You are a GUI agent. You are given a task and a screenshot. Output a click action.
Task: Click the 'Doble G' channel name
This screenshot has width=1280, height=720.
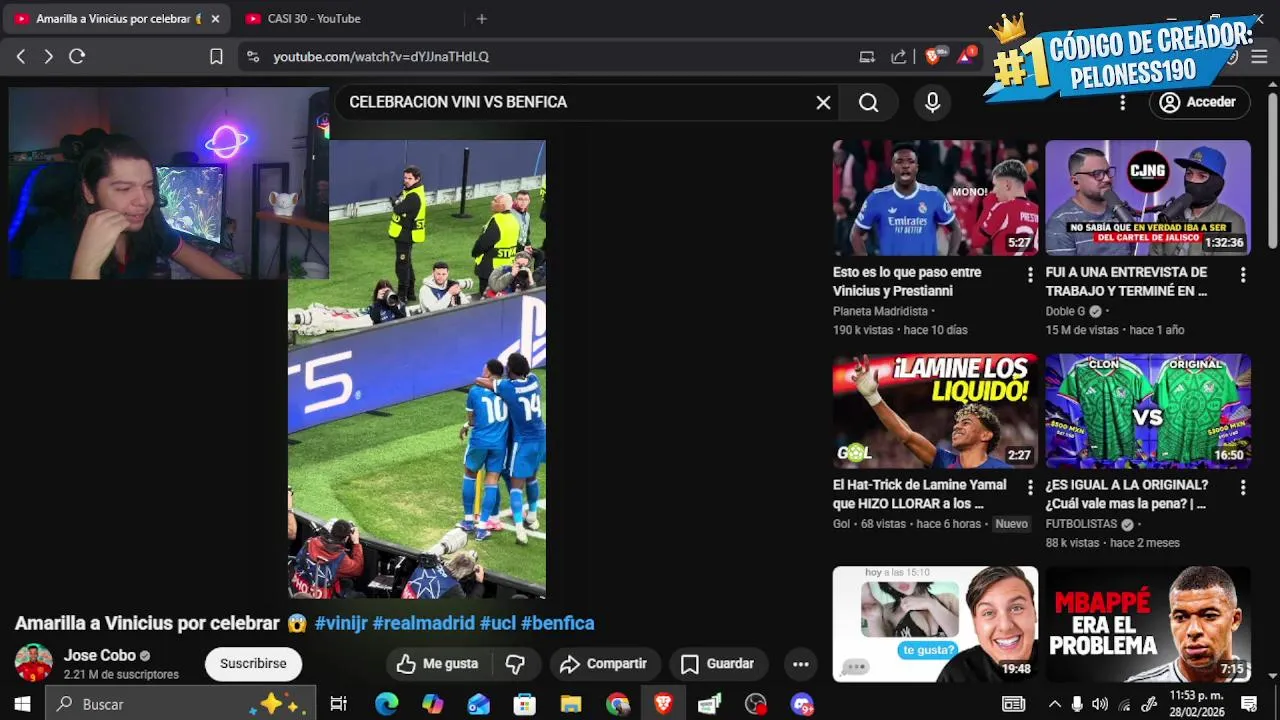pyautogui.click(x=1065, y=311)
